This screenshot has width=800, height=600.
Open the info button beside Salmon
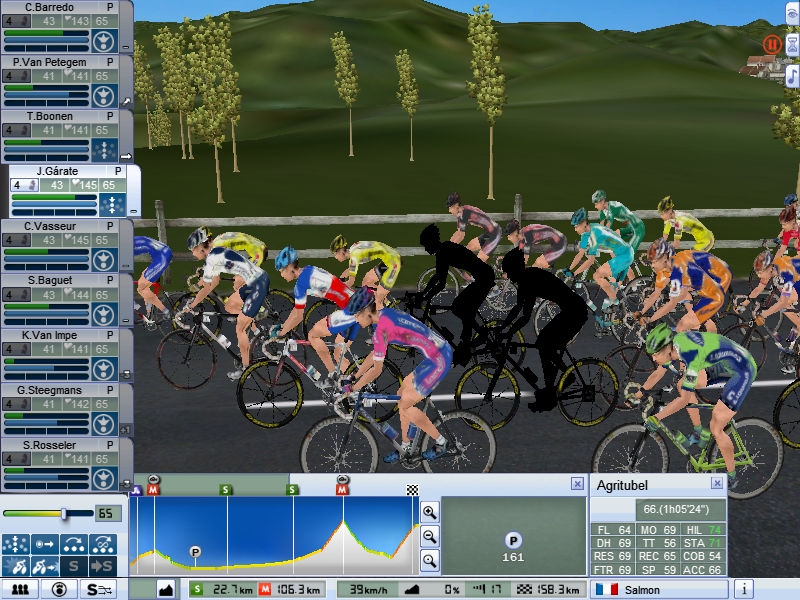(x=744, y=589)
